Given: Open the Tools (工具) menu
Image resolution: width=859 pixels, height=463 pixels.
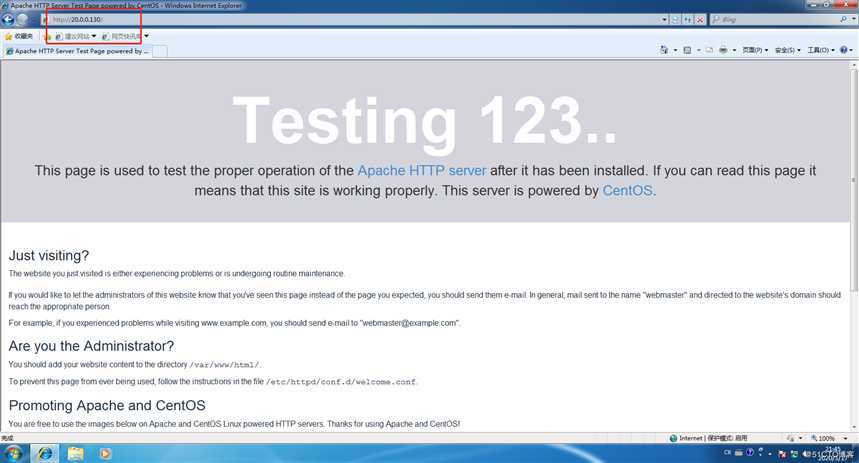Looking at the screenshot, I should tap(821, 50).
